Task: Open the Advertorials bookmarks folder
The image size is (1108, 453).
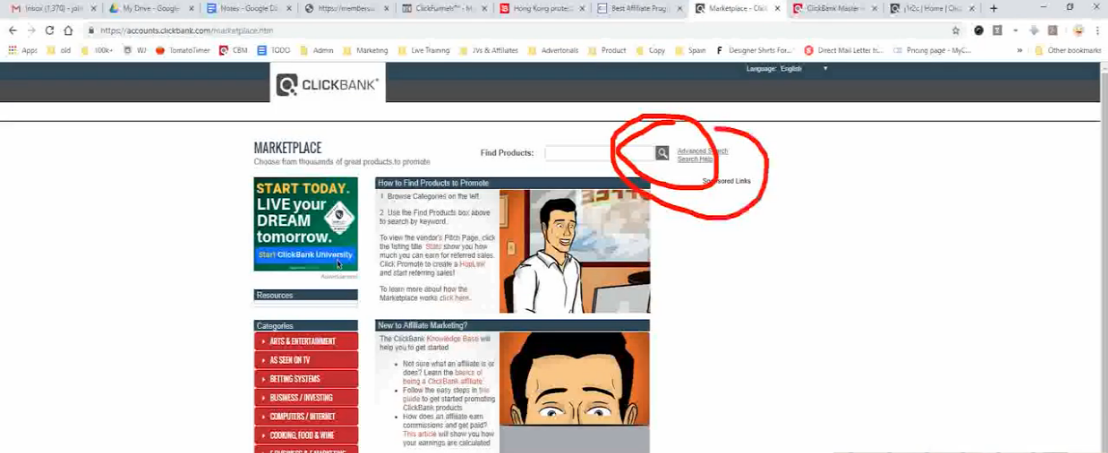Action: pos(553,50)
